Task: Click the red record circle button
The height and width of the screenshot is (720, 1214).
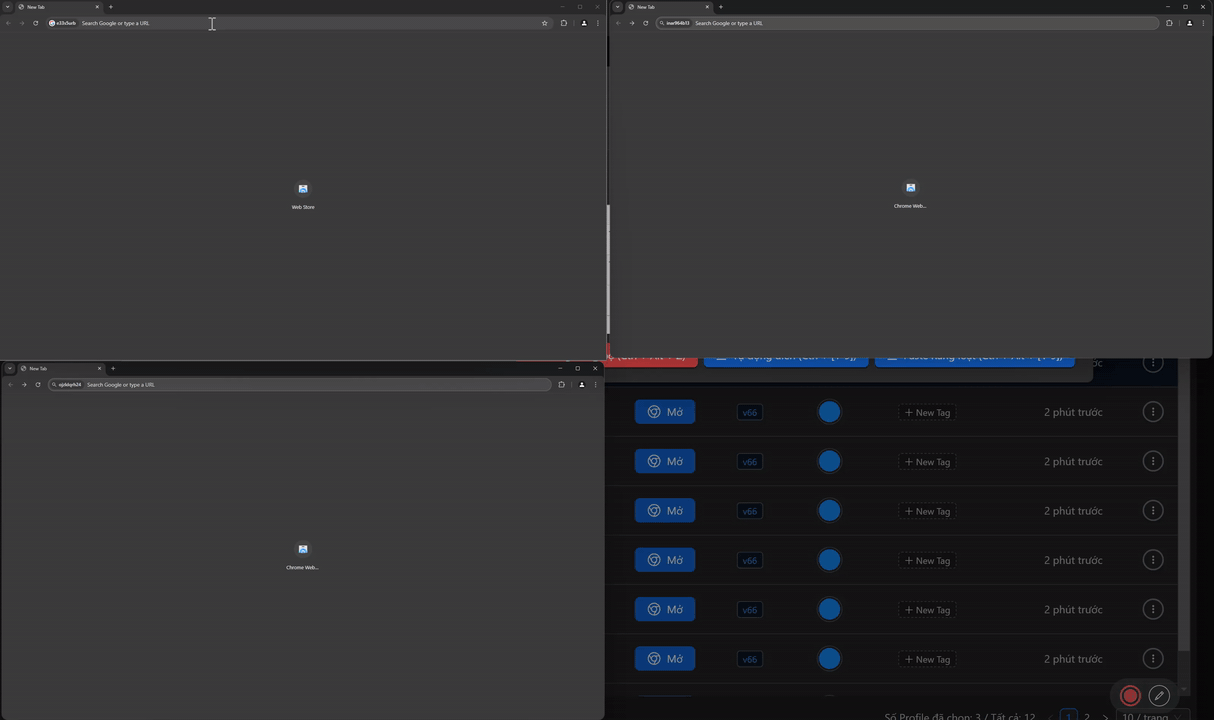Action: 1130,695
